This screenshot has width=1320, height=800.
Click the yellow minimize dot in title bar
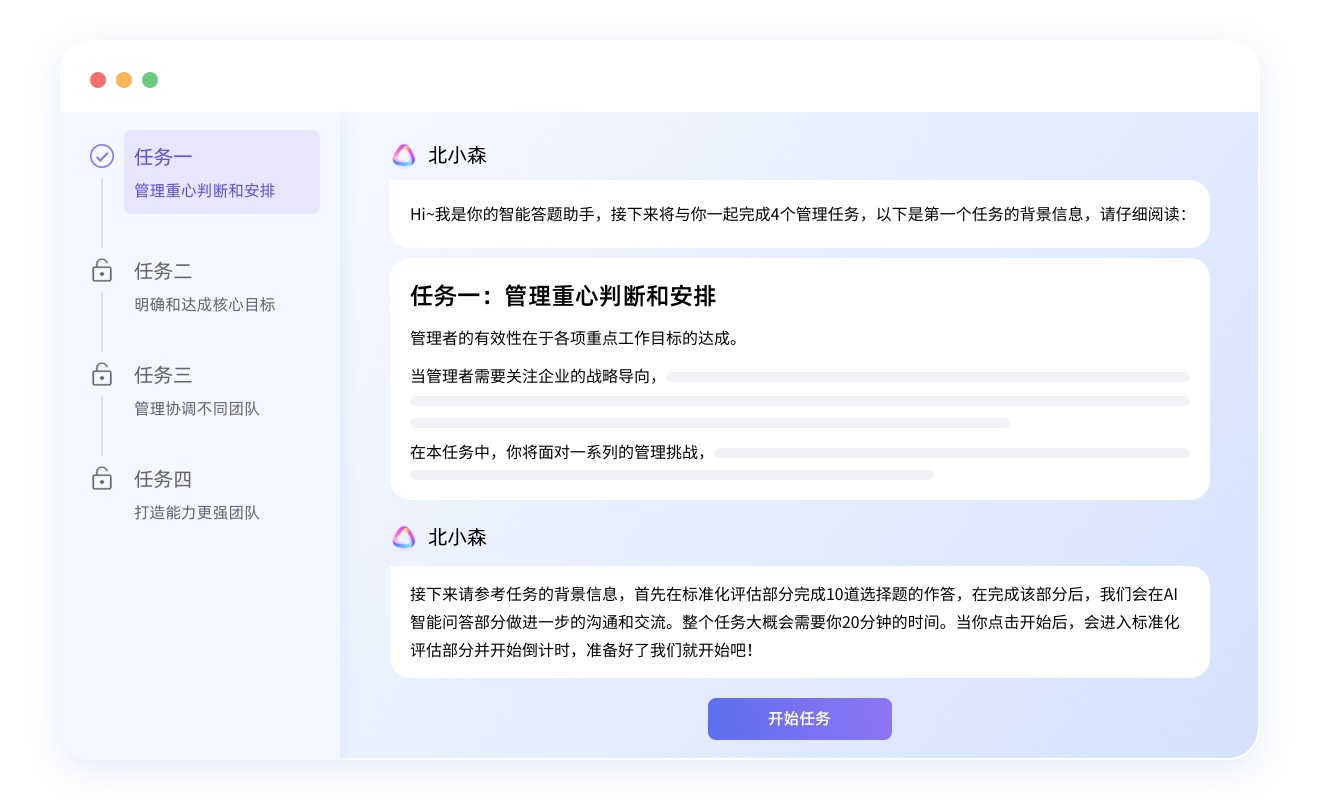[x=124, y=80]
